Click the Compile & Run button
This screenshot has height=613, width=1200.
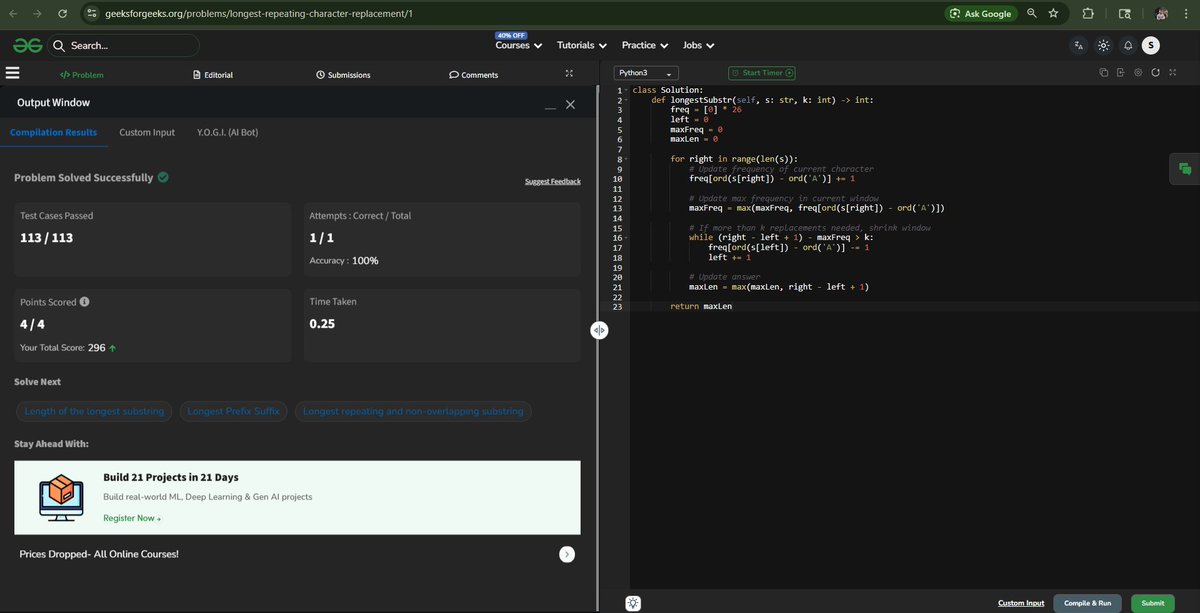pos(1087,603)
